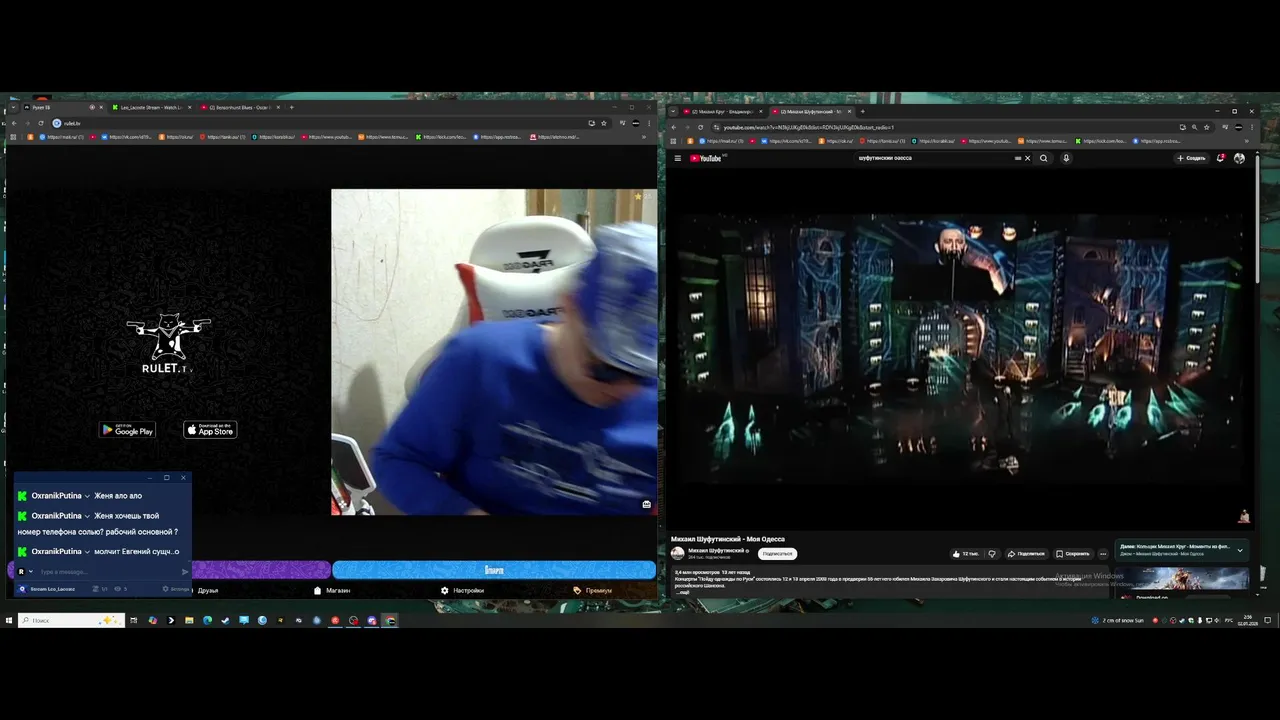Click Поделиться share button
Viewport: 1280px width, 720px height.
coord(1026,553)
